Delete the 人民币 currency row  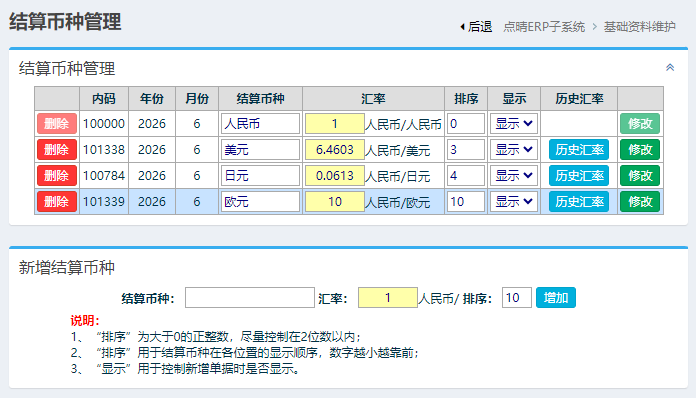(x=57, y=123)
